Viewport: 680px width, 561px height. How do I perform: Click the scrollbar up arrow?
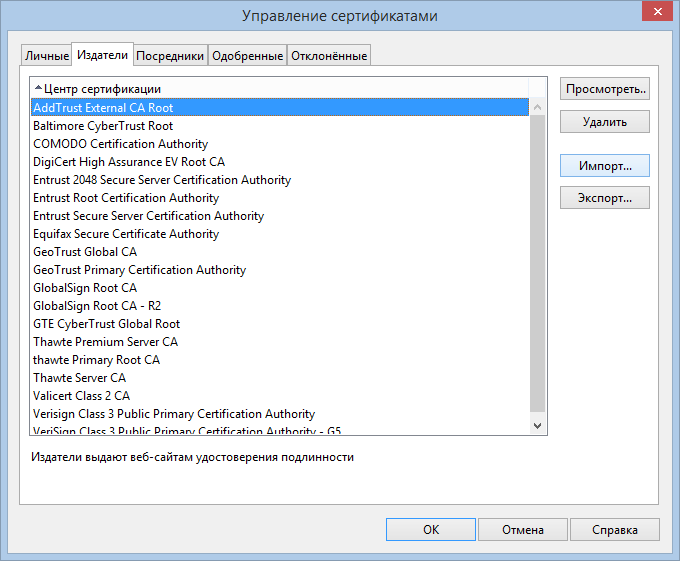[x=538, y=107]
